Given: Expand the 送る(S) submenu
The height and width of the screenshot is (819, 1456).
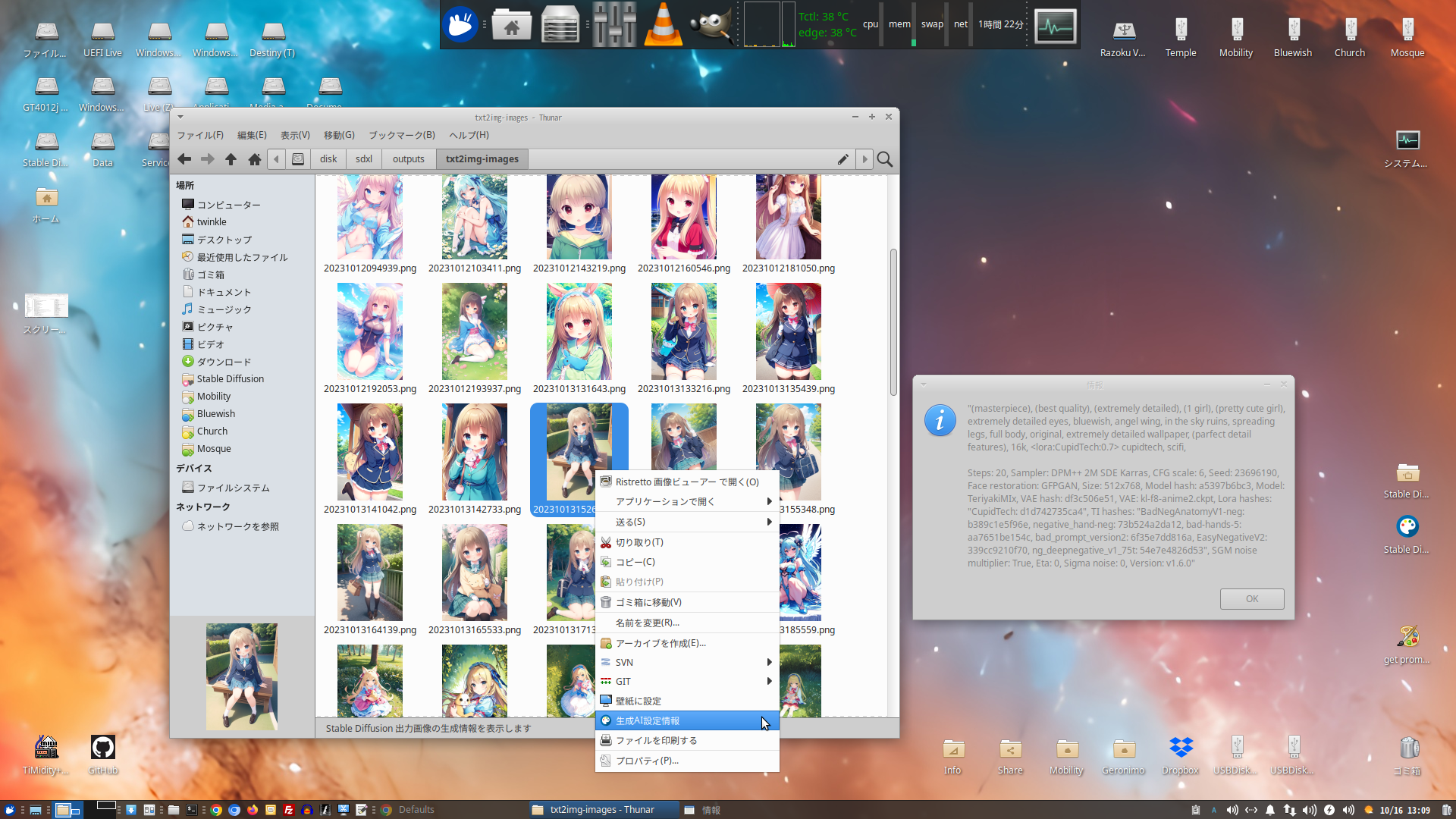Looking at the screenshot, I should (x=687, y=522).
